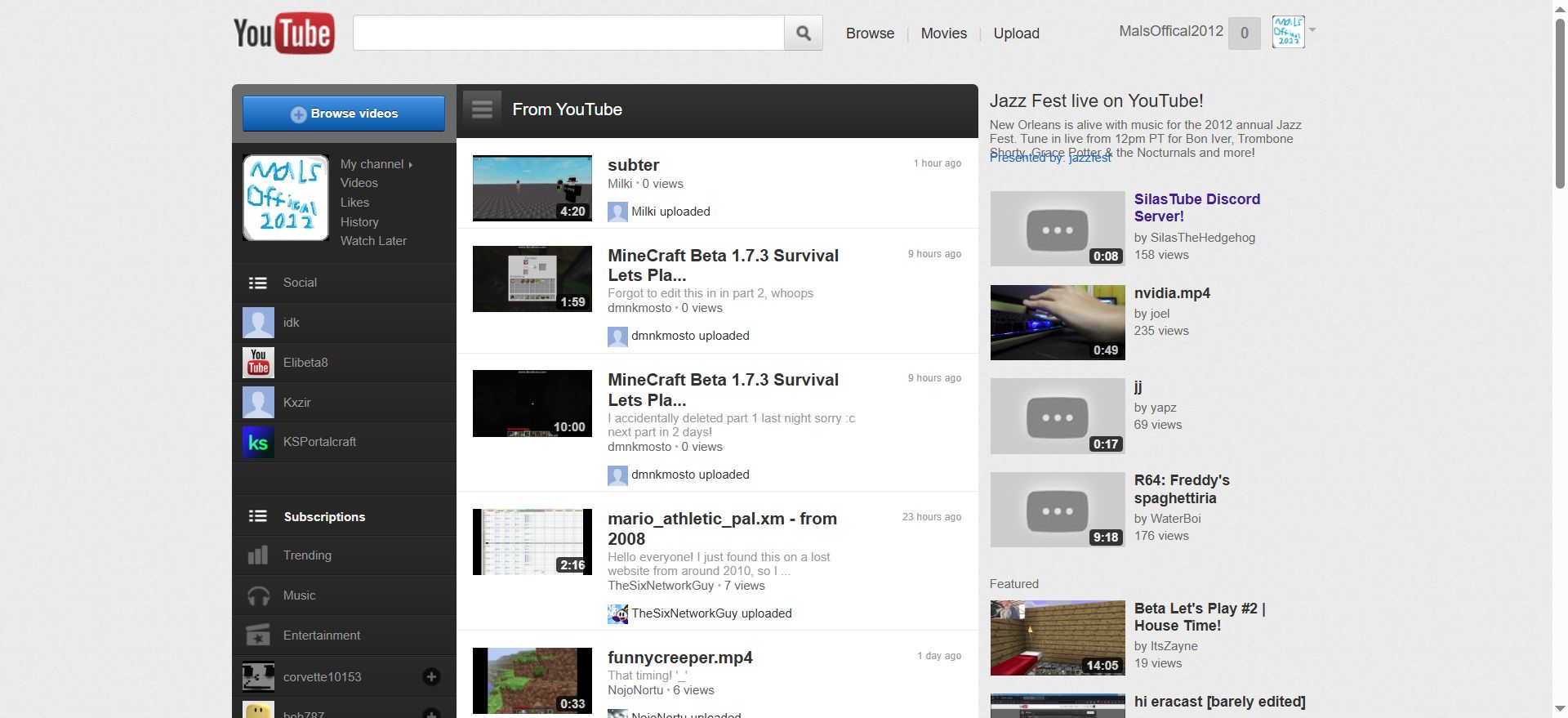Click the Entertainment clapperboard icon

[x=258, y=635]
